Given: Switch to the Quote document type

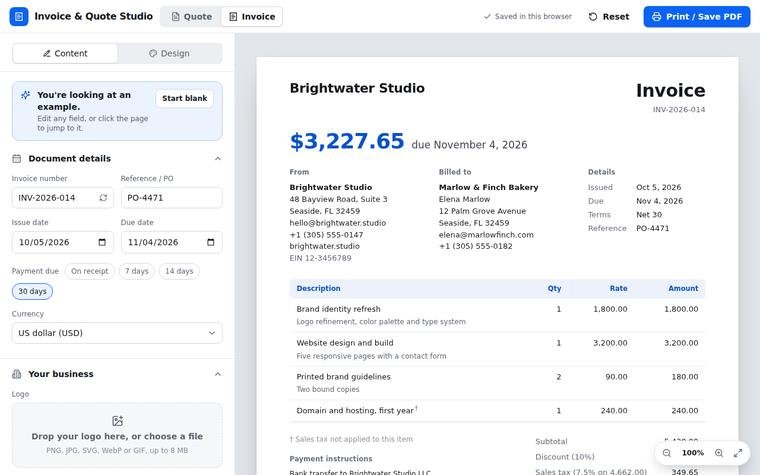Looking at the screenshot, I should coord(191,16).
